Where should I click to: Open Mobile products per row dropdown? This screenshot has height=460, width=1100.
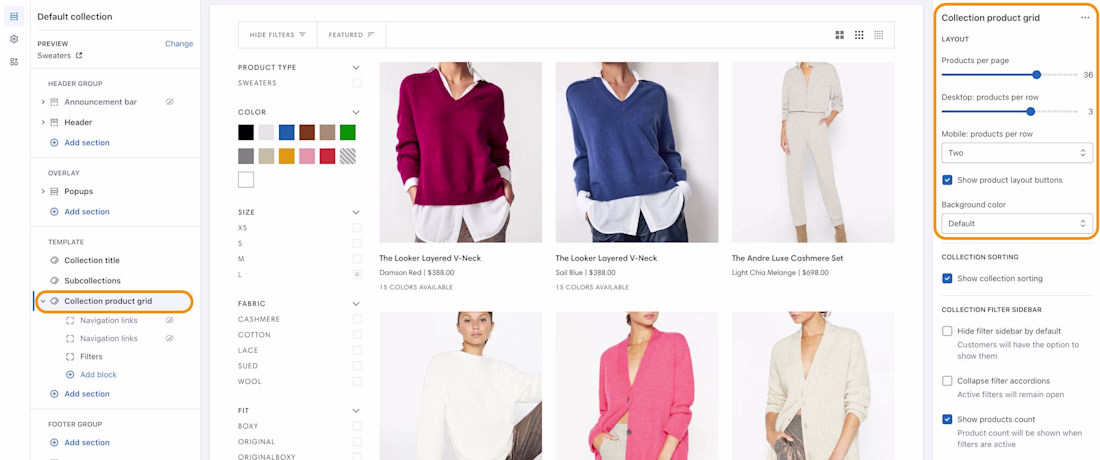[1017, 152]
